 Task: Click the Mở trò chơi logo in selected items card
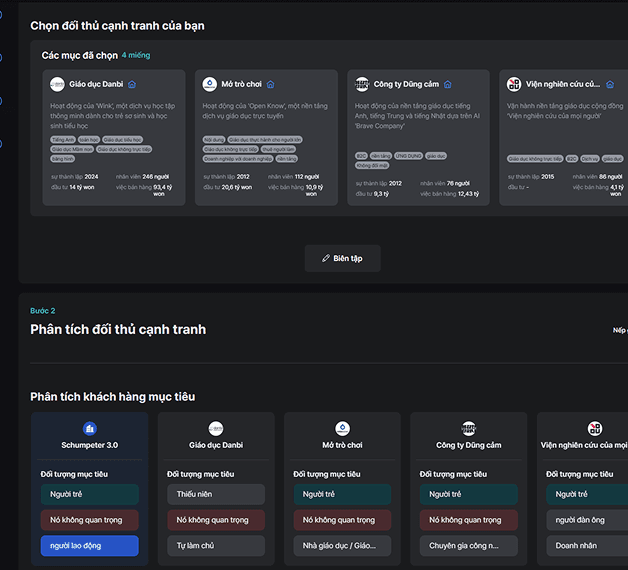point(209,84)
